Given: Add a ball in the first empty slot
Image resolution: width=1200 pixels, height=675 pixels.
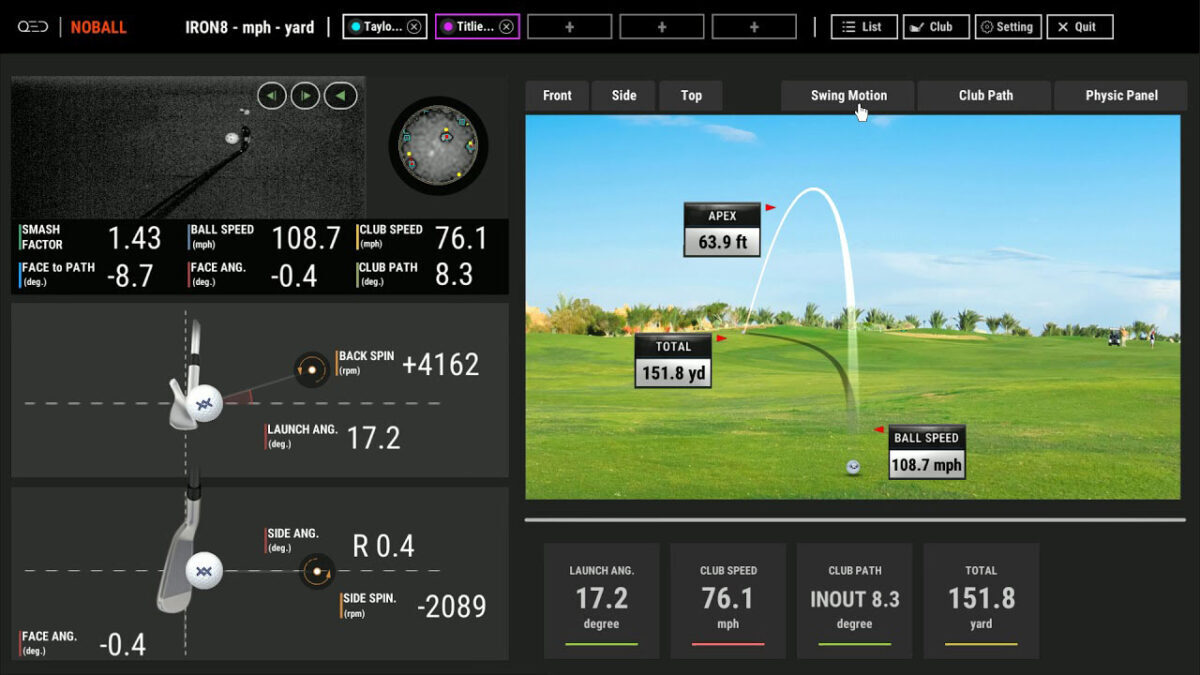Looking at the screenshot, I should (569, 27).
